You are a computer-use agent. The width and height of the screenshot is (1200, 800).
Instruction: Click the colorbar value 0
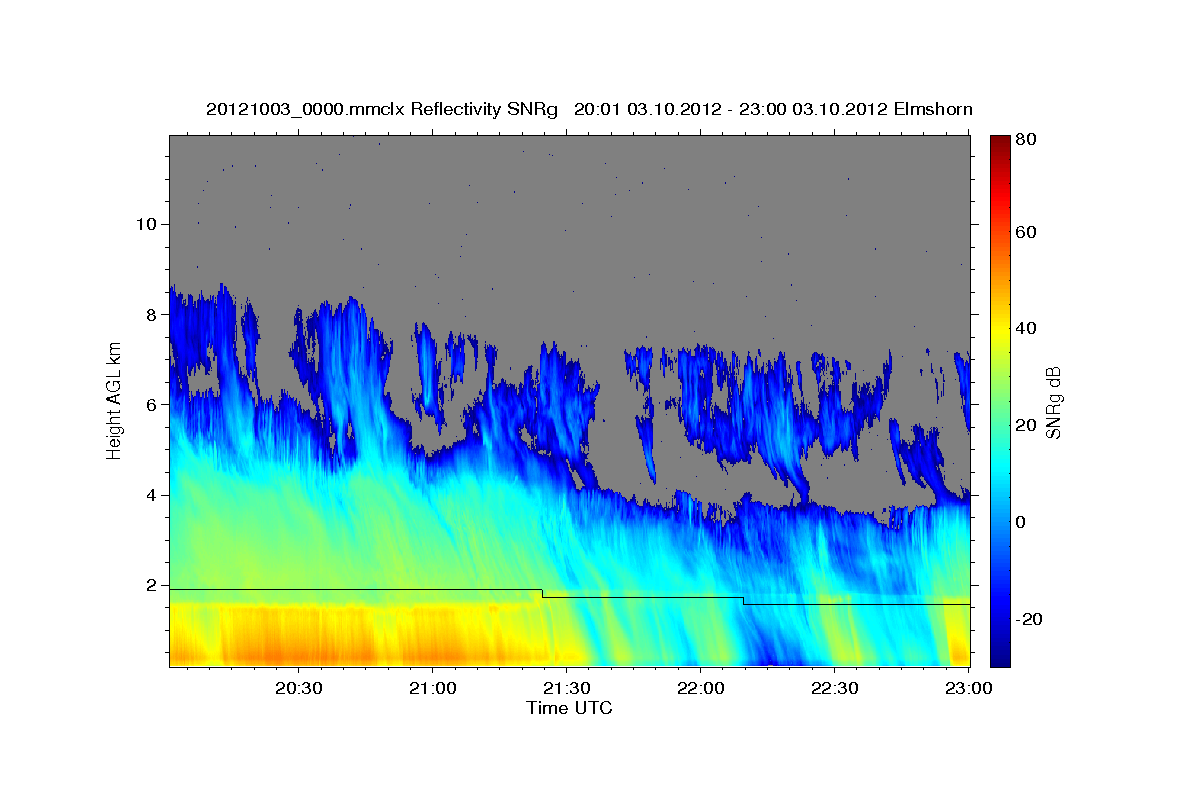1020,522
